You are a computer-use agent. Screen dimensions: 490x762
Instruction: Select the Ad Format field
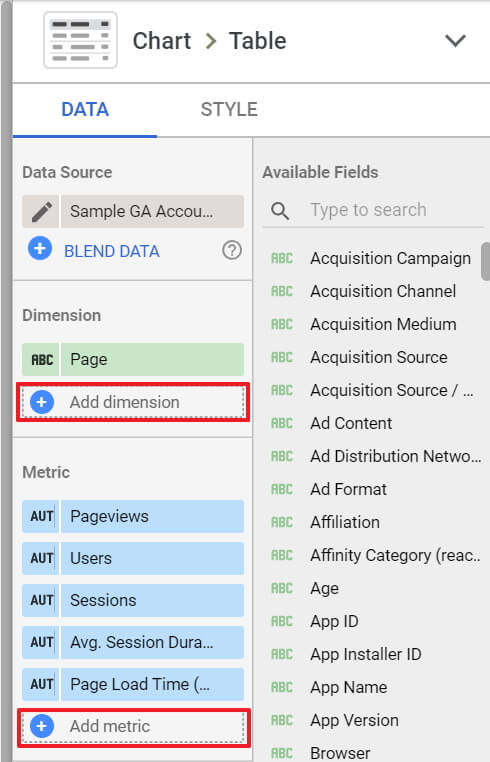tap(349, 489)
